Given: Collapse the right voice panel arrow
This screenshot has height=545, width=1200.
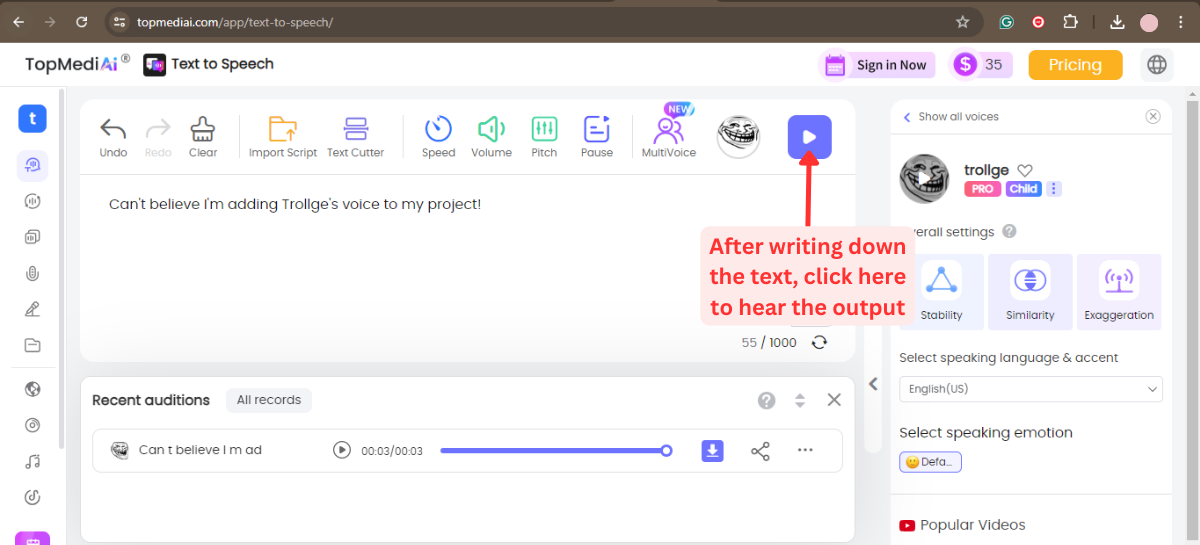Looking at the screenshot, I should [873, 384].
